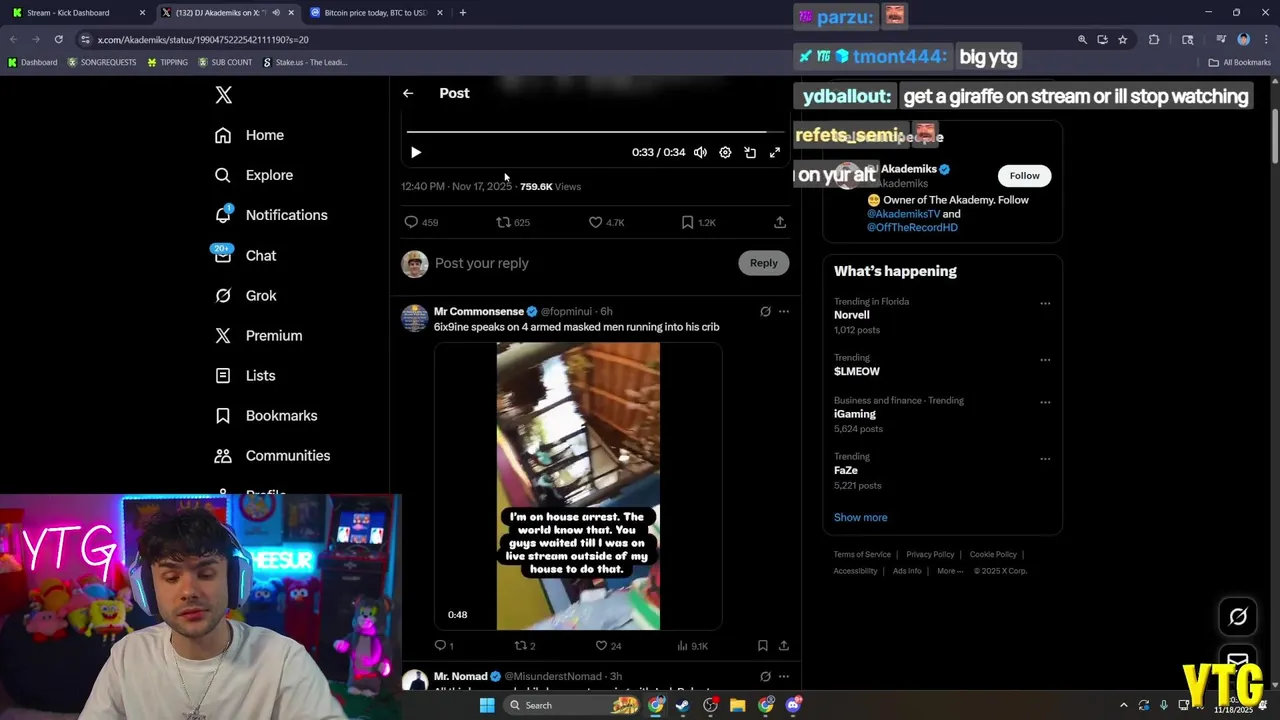Open a new browser tab
Viewport: 1280px width, 720px height.
[x=462, y=13]
